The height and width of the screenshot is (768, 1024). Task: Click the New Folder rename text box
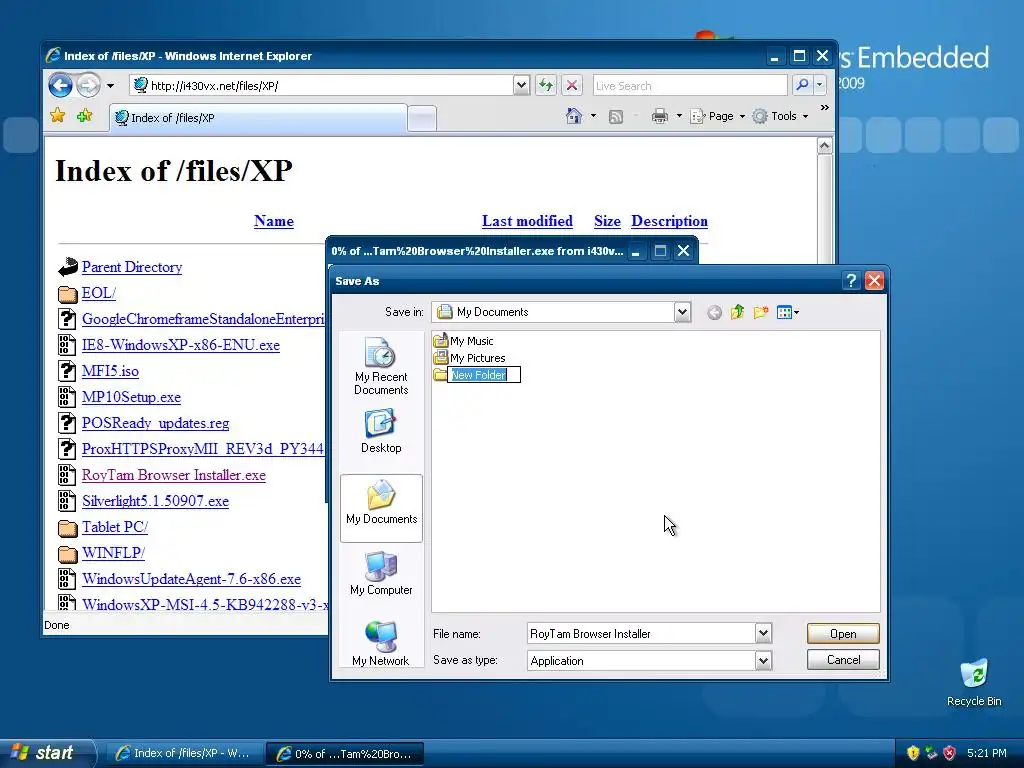point(483,375)
